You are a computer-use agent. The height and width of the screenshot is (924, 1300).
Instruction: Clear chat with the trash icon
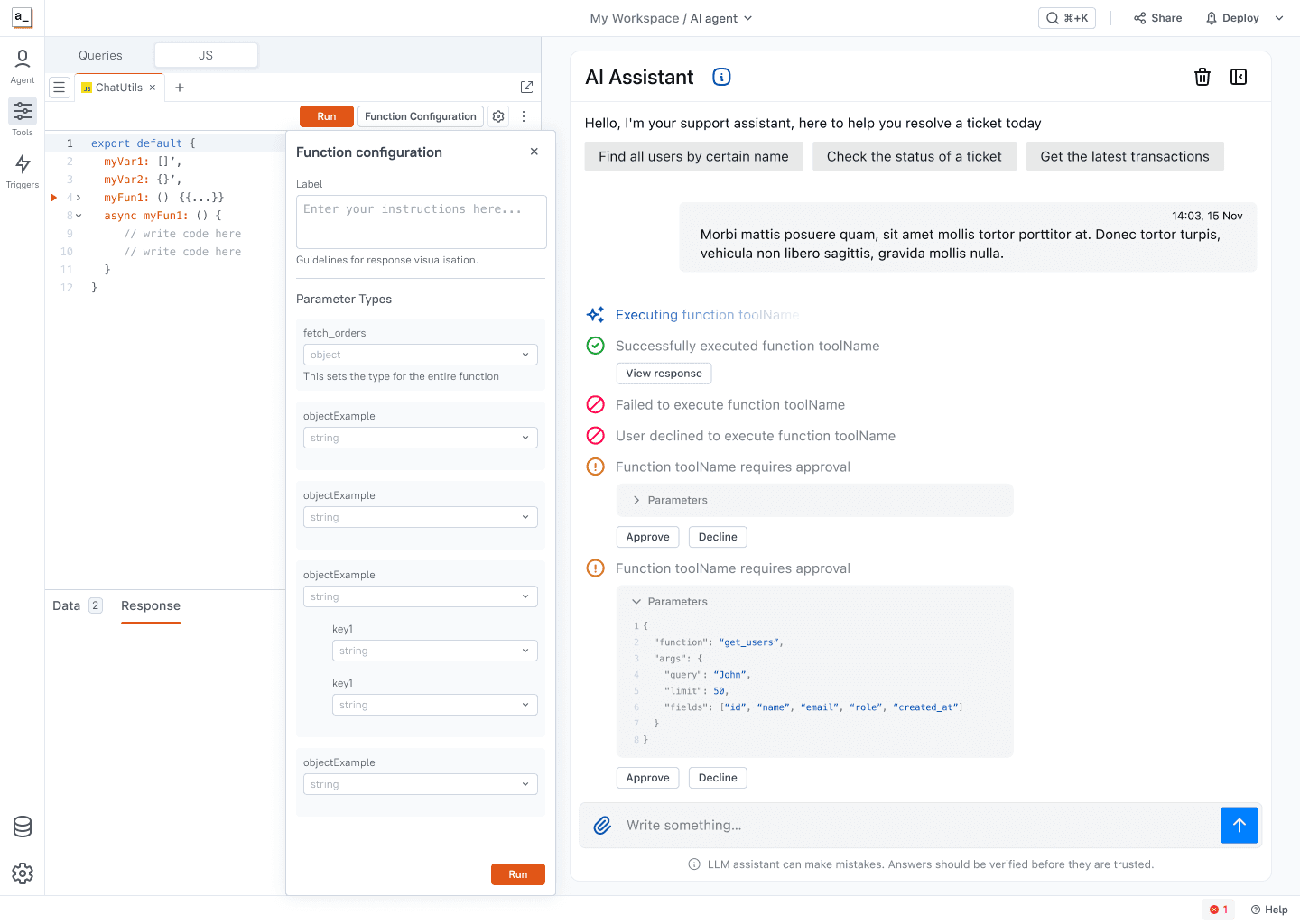click(x=1202, y=77)
